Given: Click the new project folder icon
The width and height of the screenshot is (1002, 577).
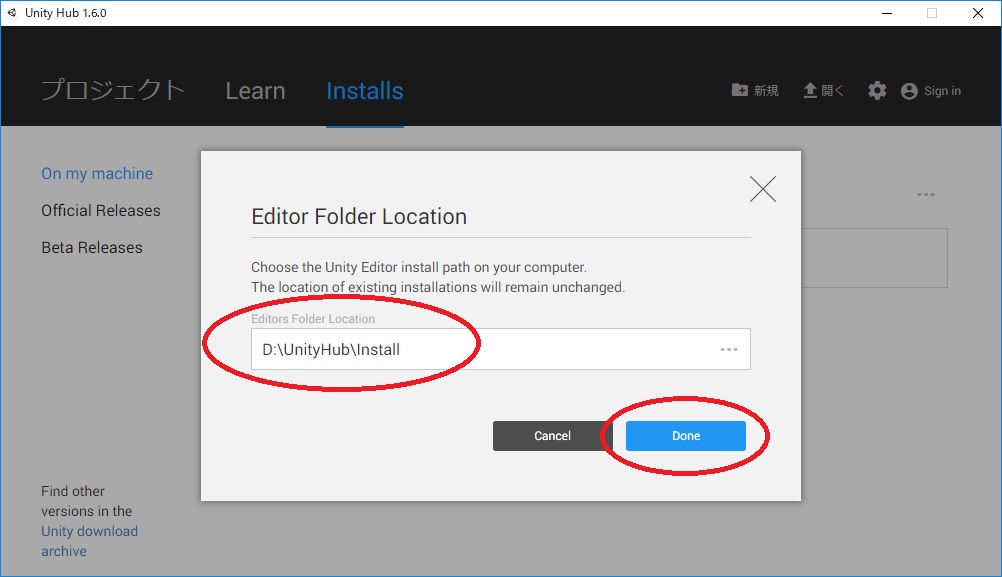Looking at the screenshot, I should (739, 90).
